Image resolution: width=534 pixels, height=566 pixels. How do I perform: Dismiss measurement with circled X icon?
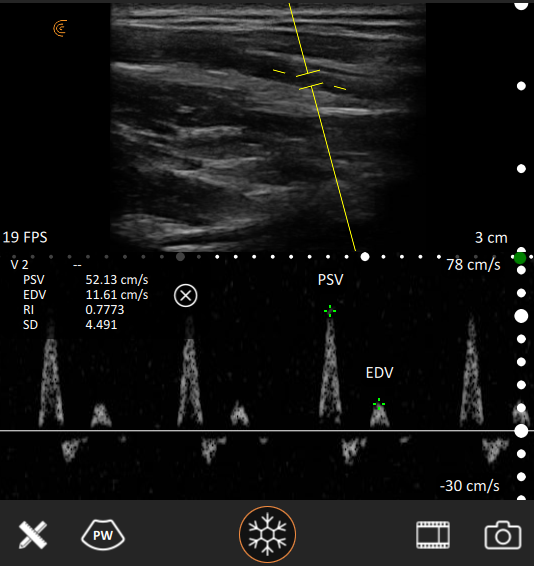pyautogui.click(x=186, y=296)
